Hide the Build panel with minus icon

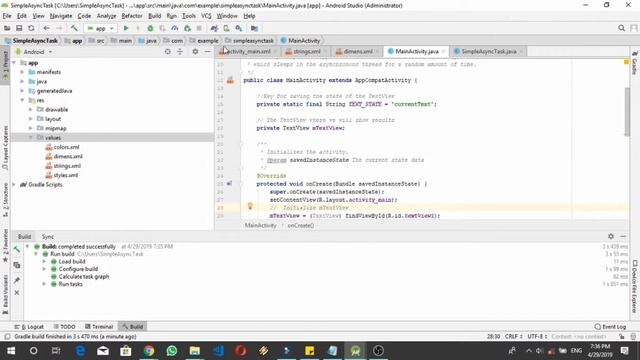623,236
